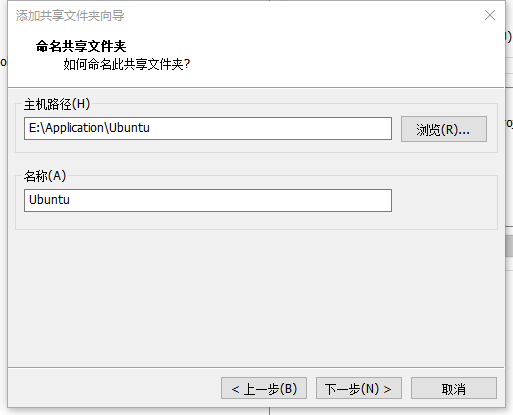Click the Ubuntu text in the name box
This screenshot has height=415, width=513.
[x=49, y=200]
